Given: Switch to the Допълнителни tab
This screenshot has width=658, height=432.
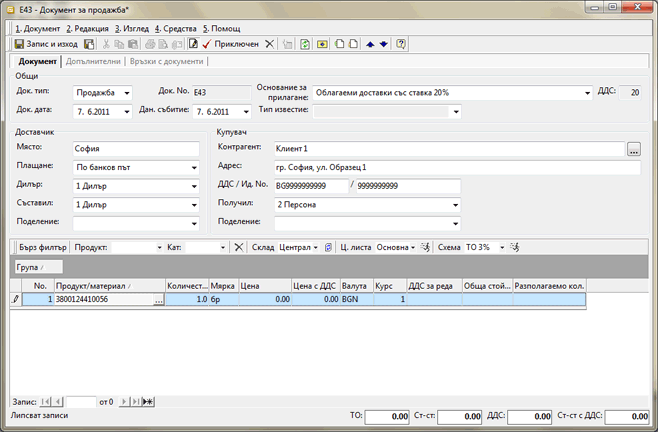Looking at the screenshot, I should pos(93,61).
